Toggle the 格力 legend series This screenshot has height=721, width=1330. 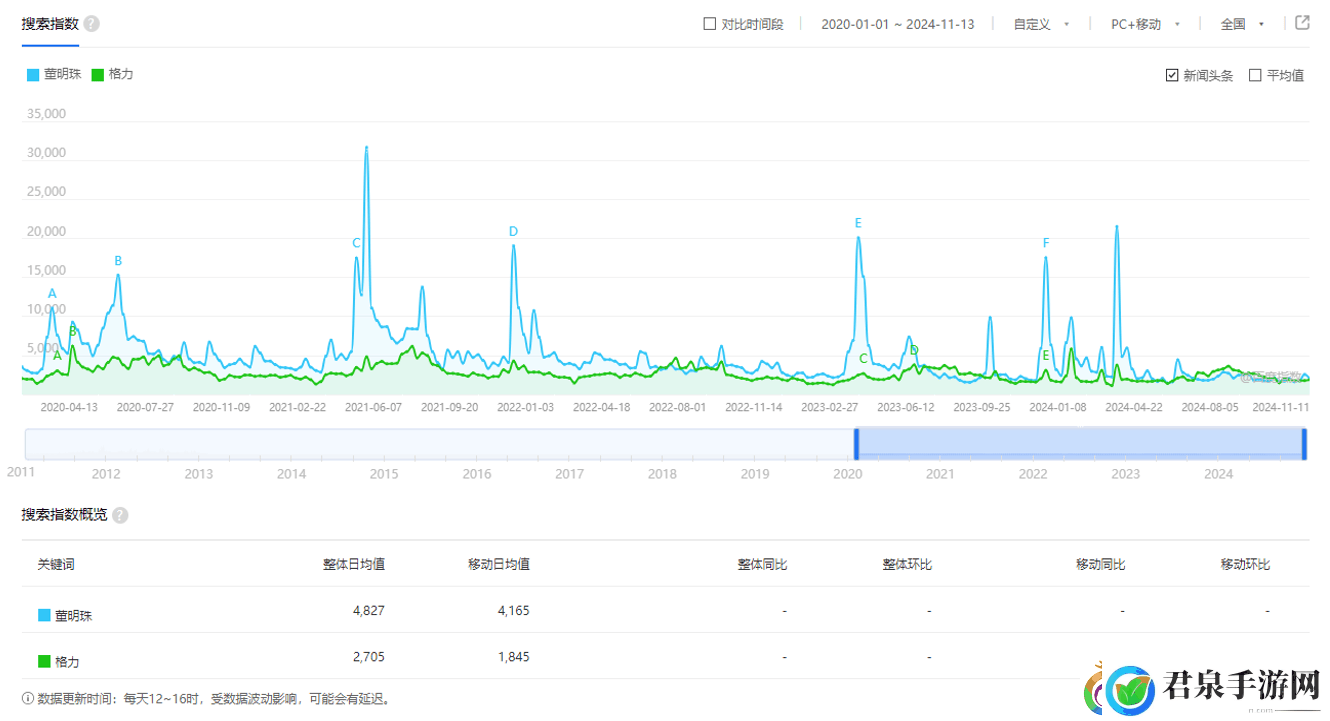pyautogui.click(x=112, y=74)
